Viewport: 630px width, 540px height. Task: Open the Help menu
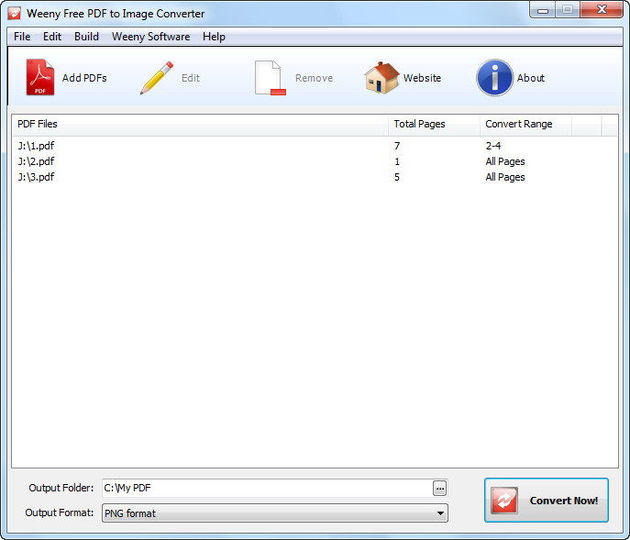click(x=214, y=37)
